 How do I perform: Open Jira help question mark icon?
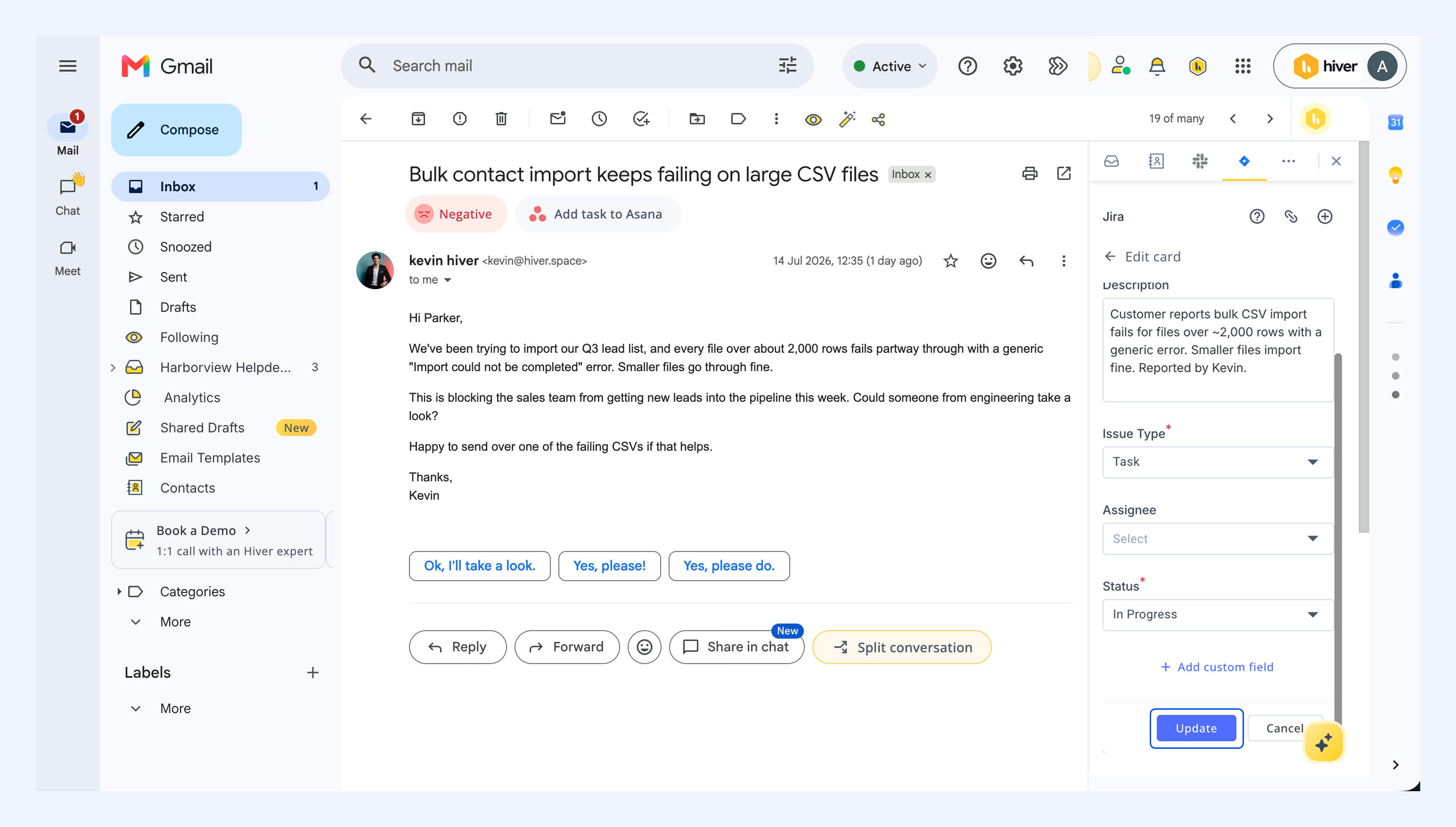coord(1257,217)
